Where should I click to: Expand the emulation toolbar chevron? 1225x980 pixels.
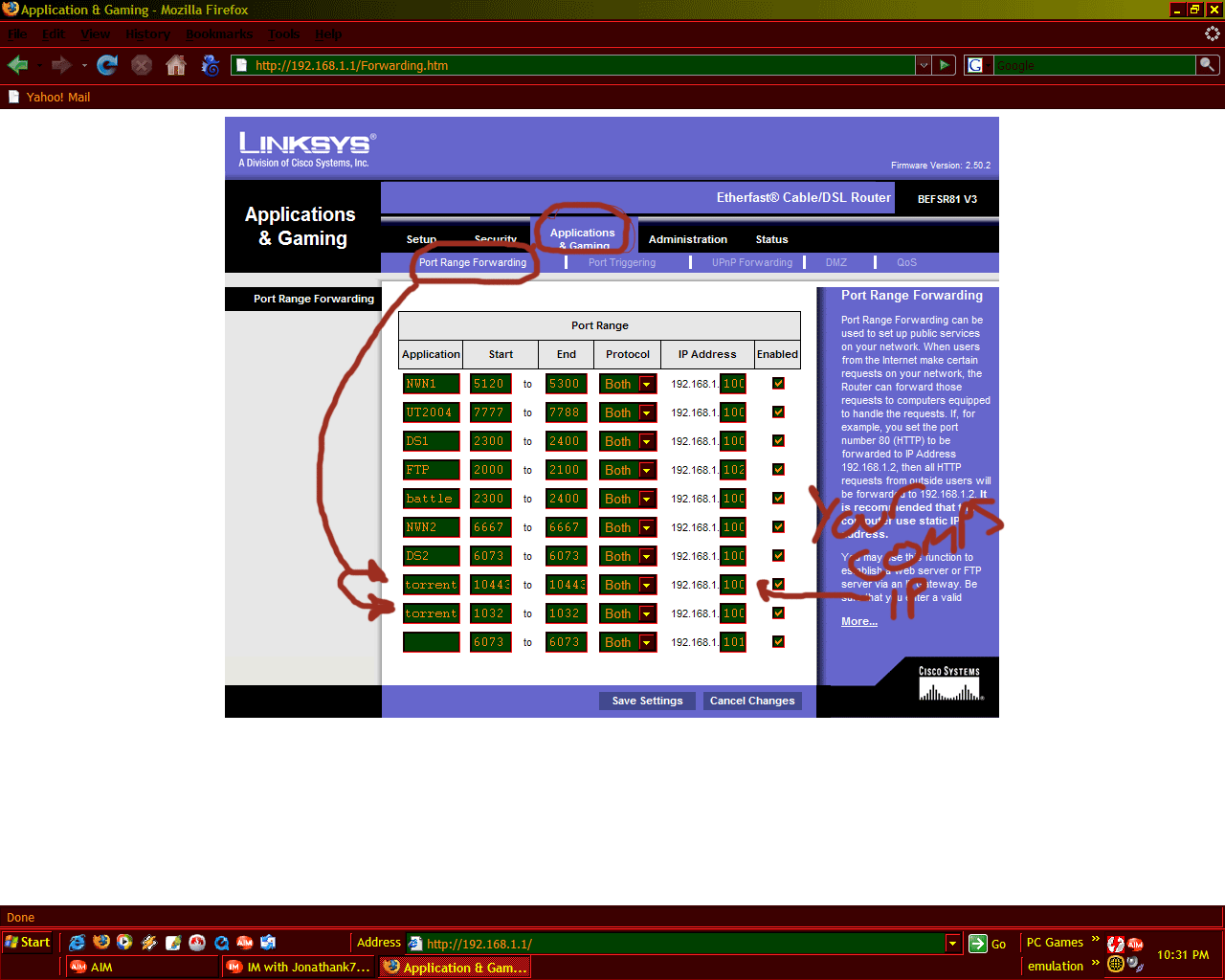point(1095,962)
